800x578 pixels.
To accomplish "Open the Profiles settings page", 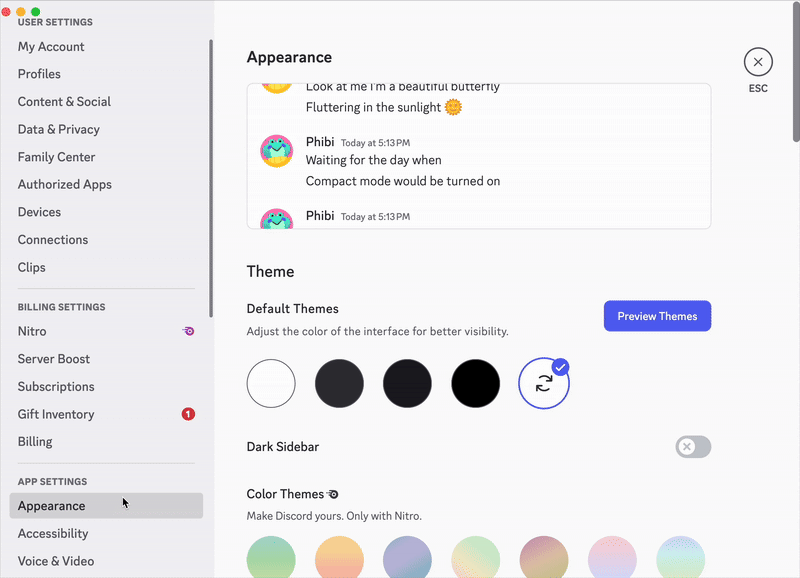I will pyautogui.click(x=106, y=74).
